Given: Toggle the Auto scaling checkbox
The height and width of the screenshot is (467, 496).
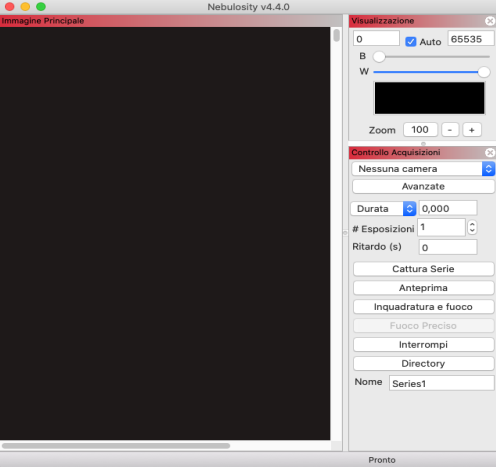Looking at the screenshot, I should (x=411, y=42).
